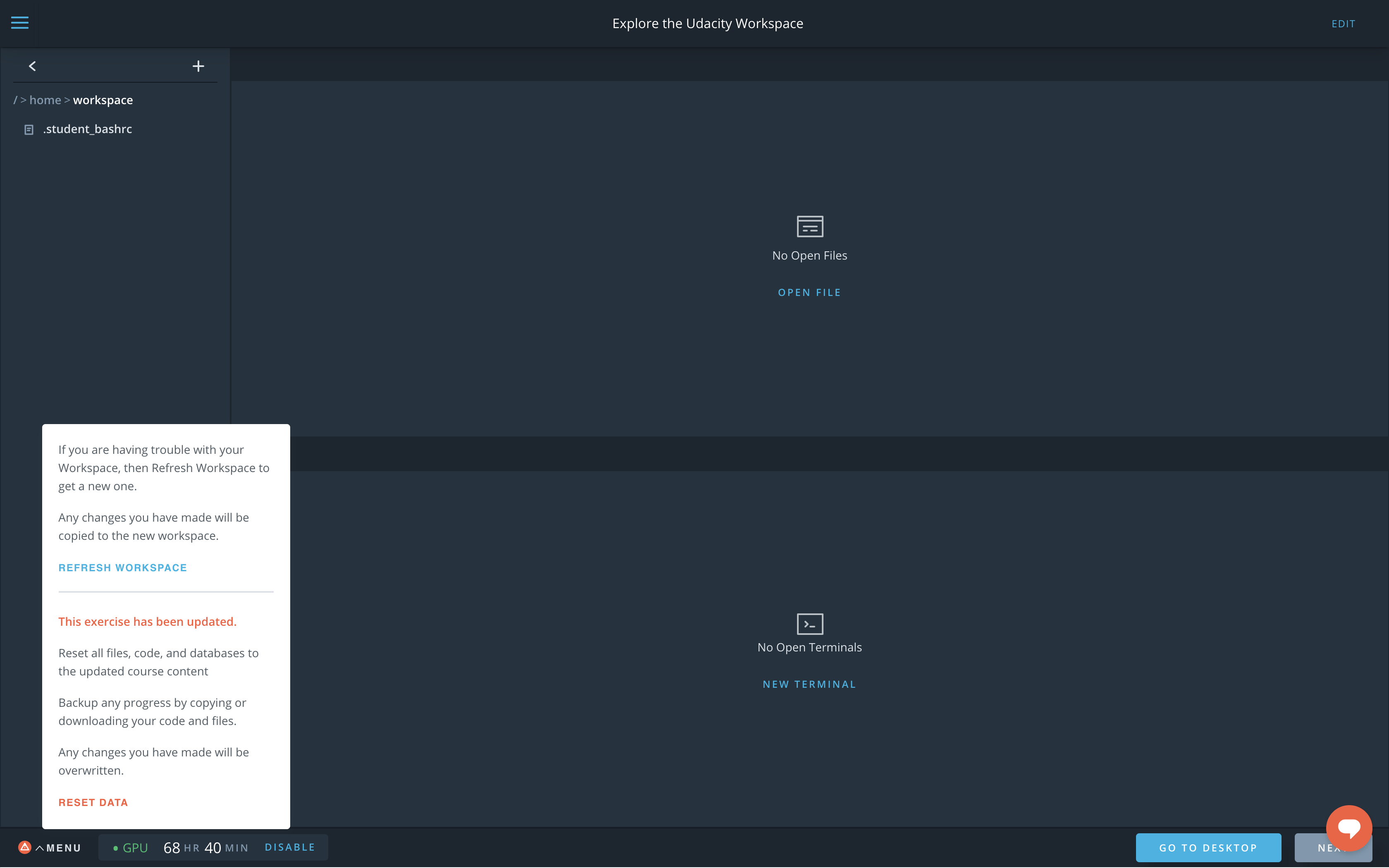Click the RESET DATA link

pos(93,802)
